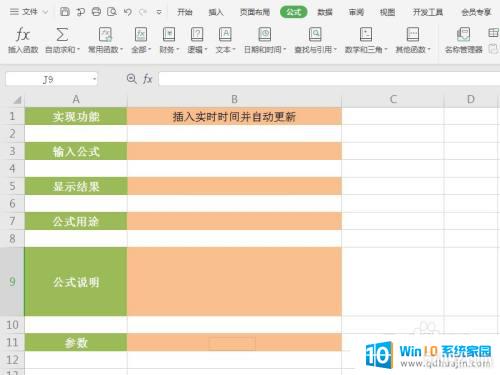This screenshot has height=375, width=500.
Task: Select cell A11 labeled 参数
Action: tap(76, 342)
